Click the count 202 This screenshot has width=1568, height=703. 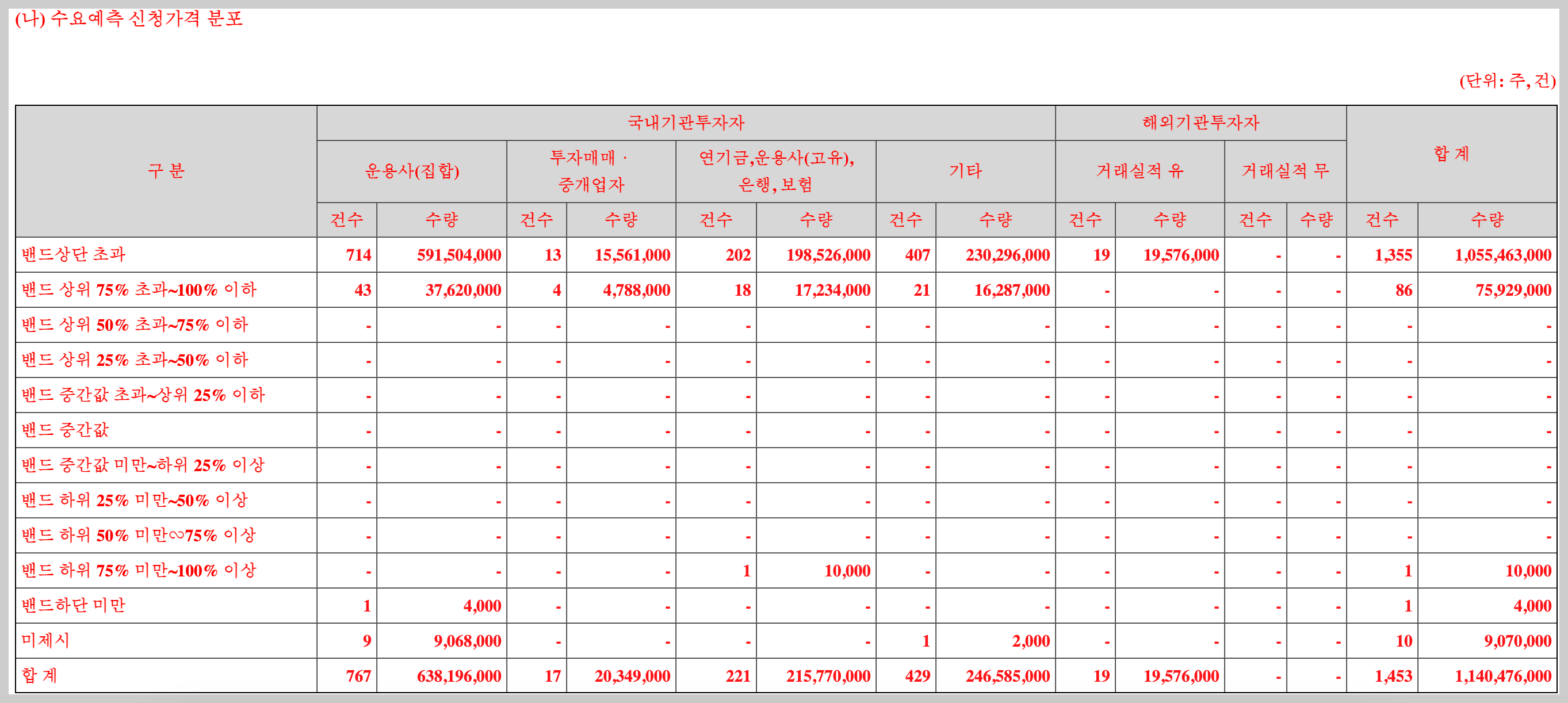pos(739,255)
